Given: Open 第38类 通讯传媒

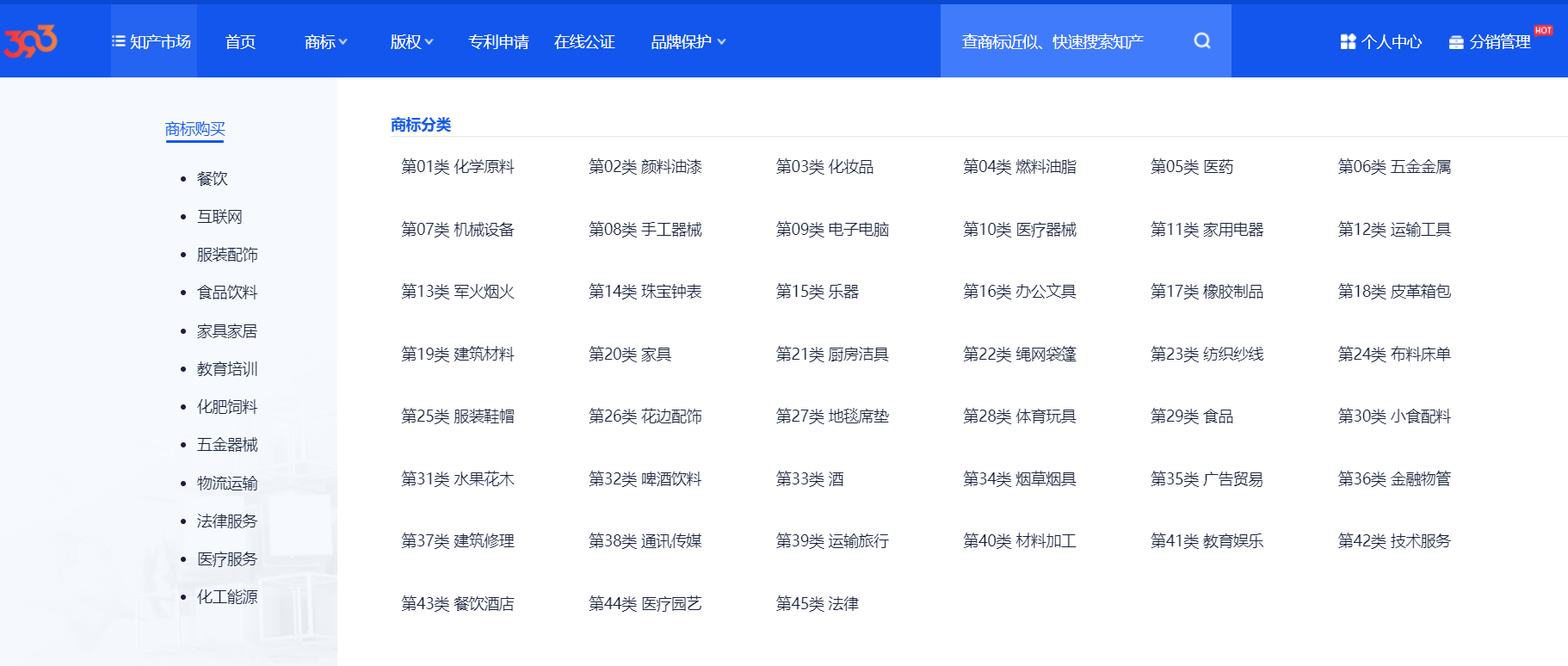Looking at the screenshot, I should [645, 541].
